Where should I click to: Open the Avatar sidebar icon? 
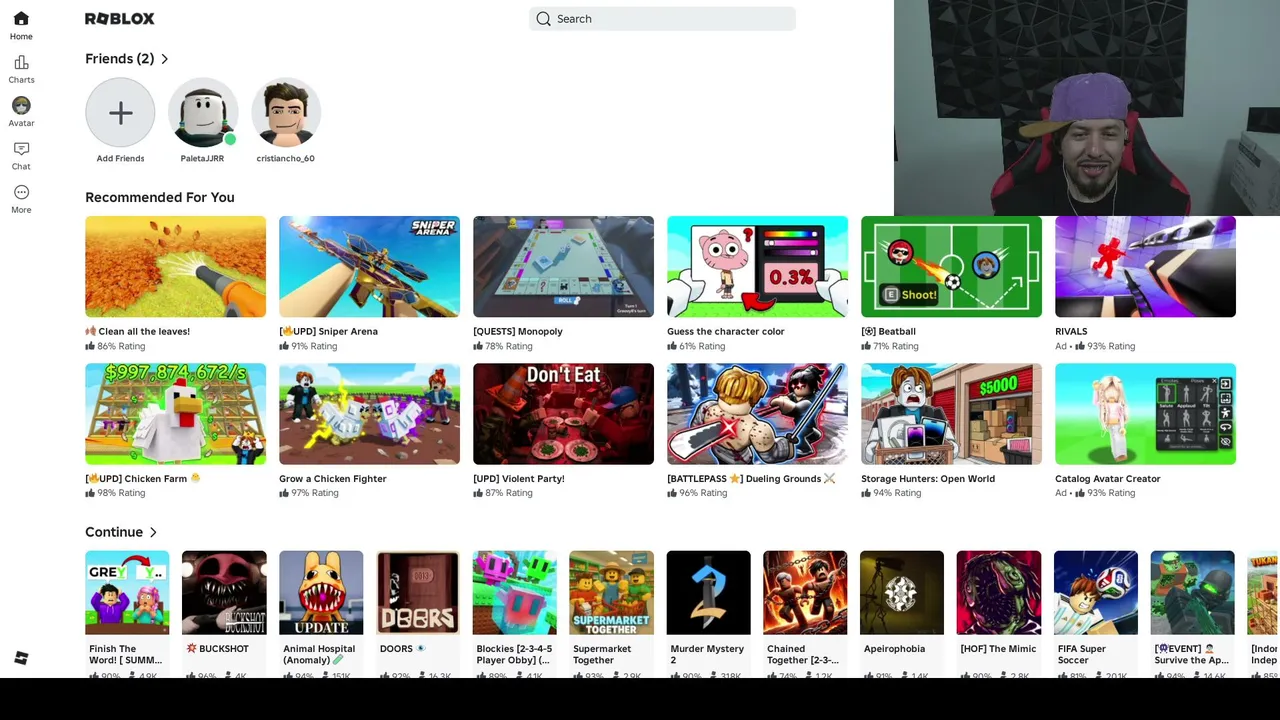[21, 105]
